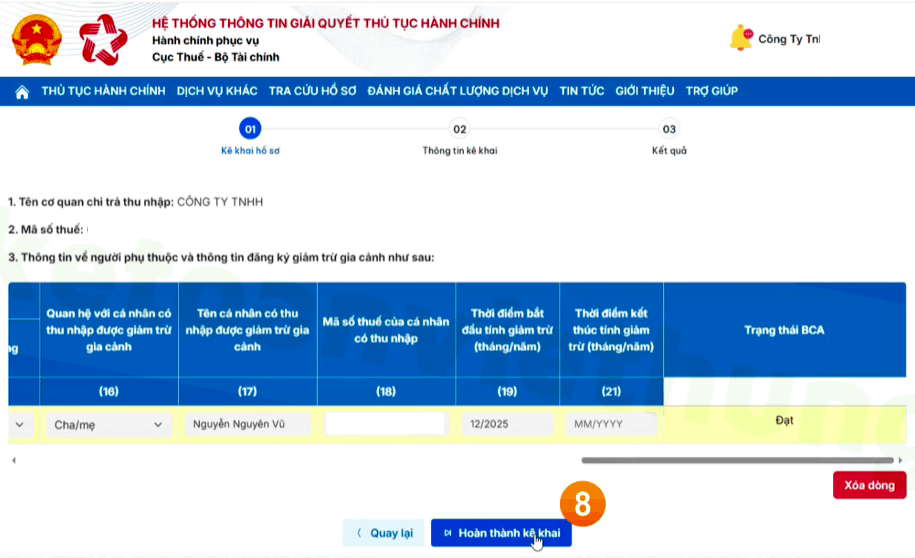Click column header number (21)
Image resolution: width=915 pixels, height=558 pixels.
tap(611, 392)
